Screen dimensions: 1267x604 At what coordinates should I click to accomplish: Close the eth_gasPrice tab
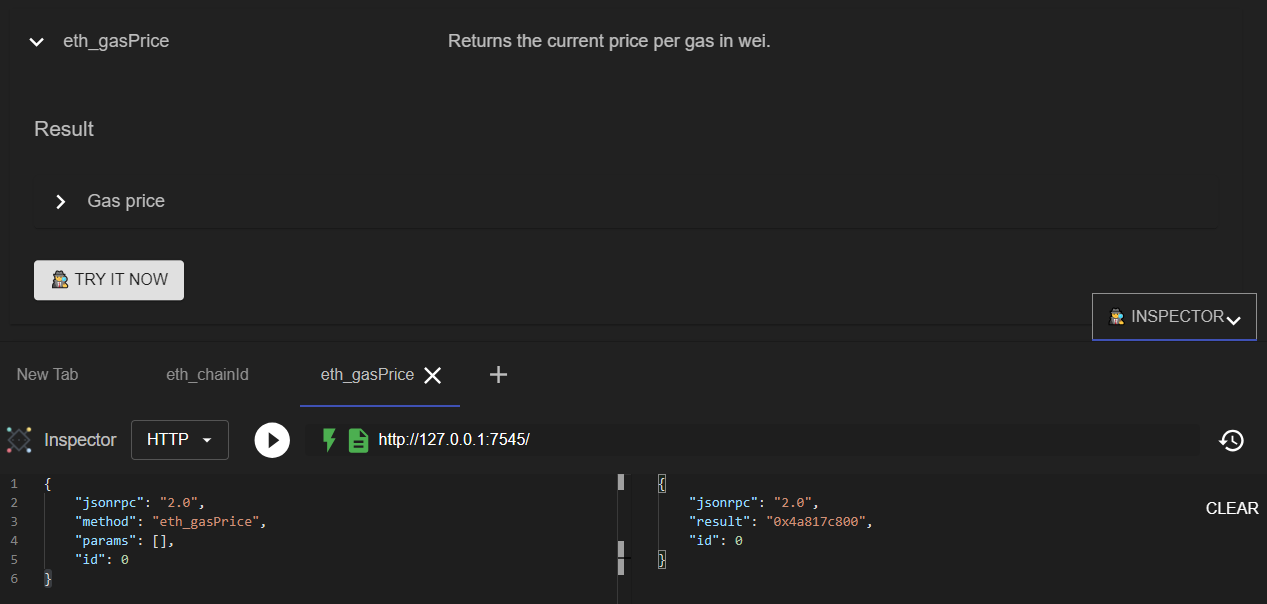click(433, 375)
